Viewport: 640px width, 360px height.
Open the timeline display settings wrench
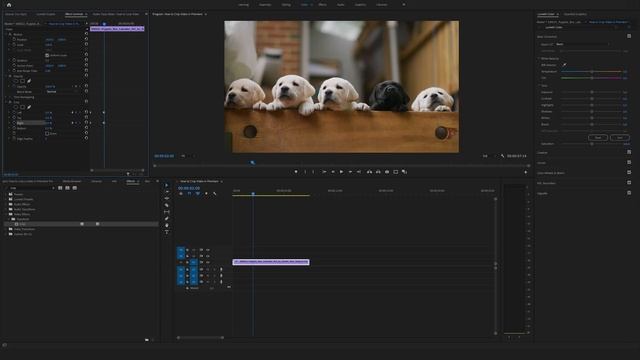[215, 193]
